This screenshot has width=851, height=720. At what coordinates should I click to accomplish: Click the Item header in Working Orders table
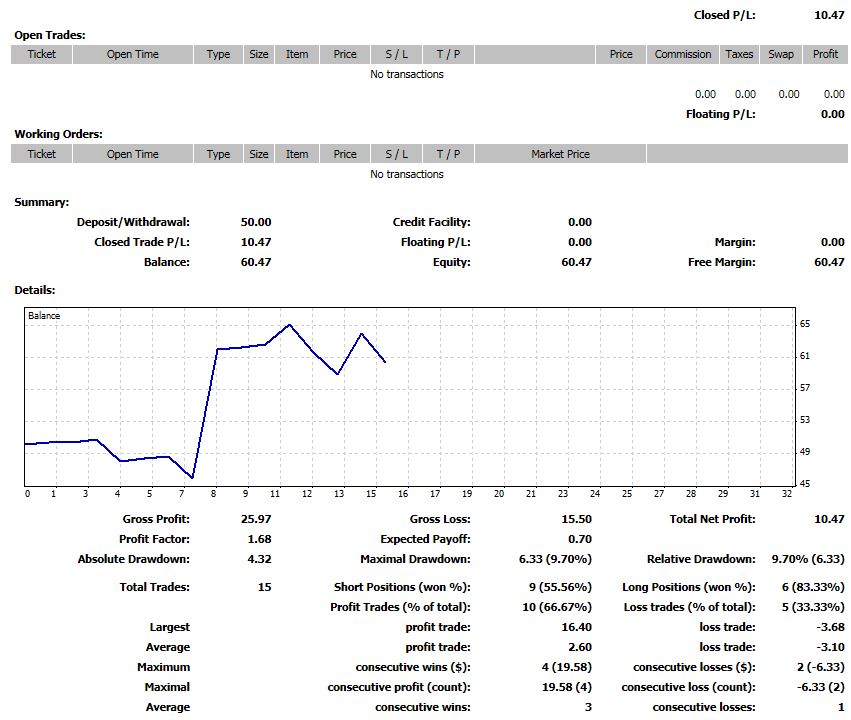click(297, 154)
